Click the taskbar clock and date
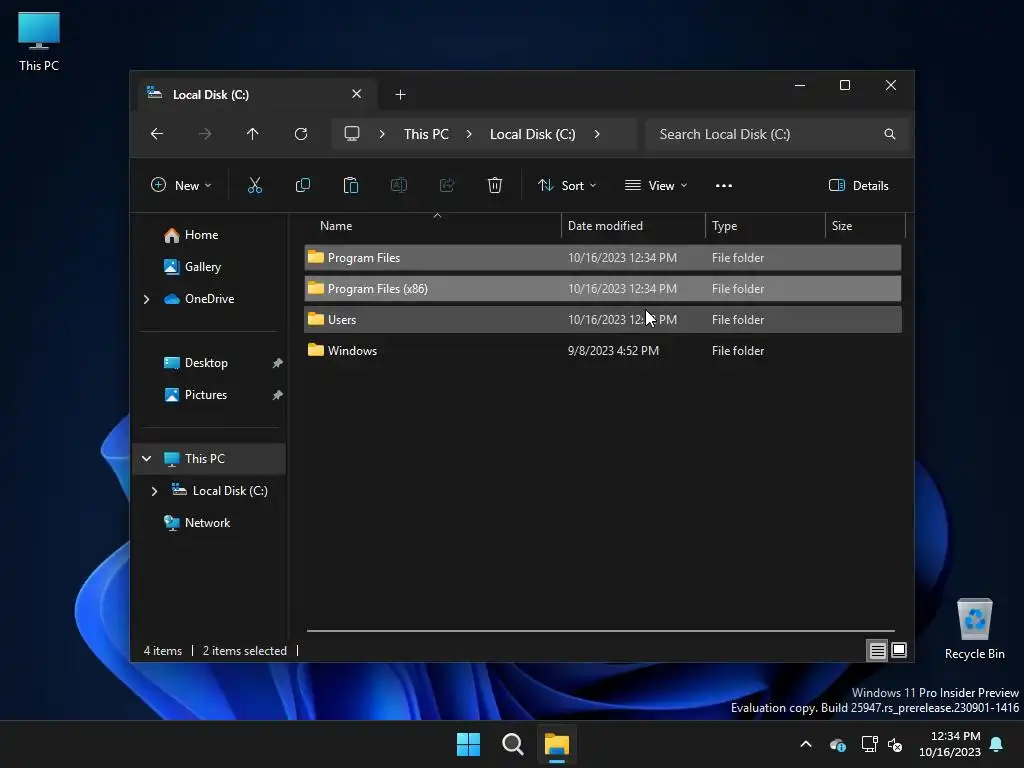Screen dimensions: 1024x768 [950, 744]
